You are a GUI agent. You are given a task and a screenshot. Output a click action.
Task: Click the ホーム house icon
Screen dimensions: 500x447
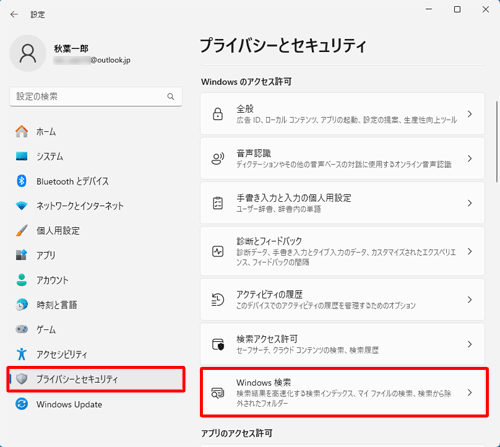[x=22, y=131]
